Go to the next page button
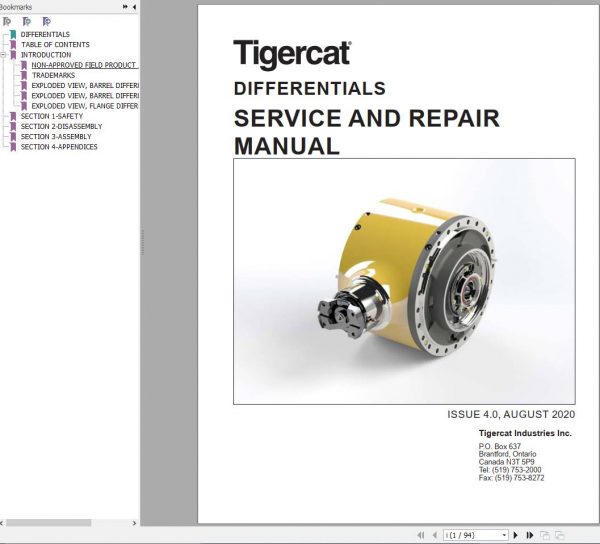This screenshot has height=544, width=600. (x=515, y=535)
